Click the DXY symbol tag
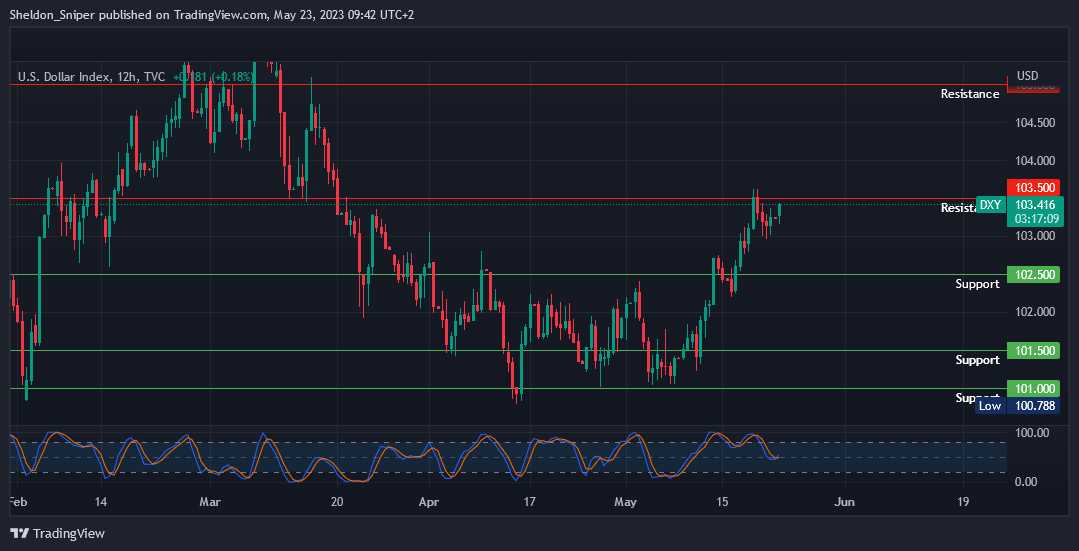The image size is (1079, 551). pos(990,204)
